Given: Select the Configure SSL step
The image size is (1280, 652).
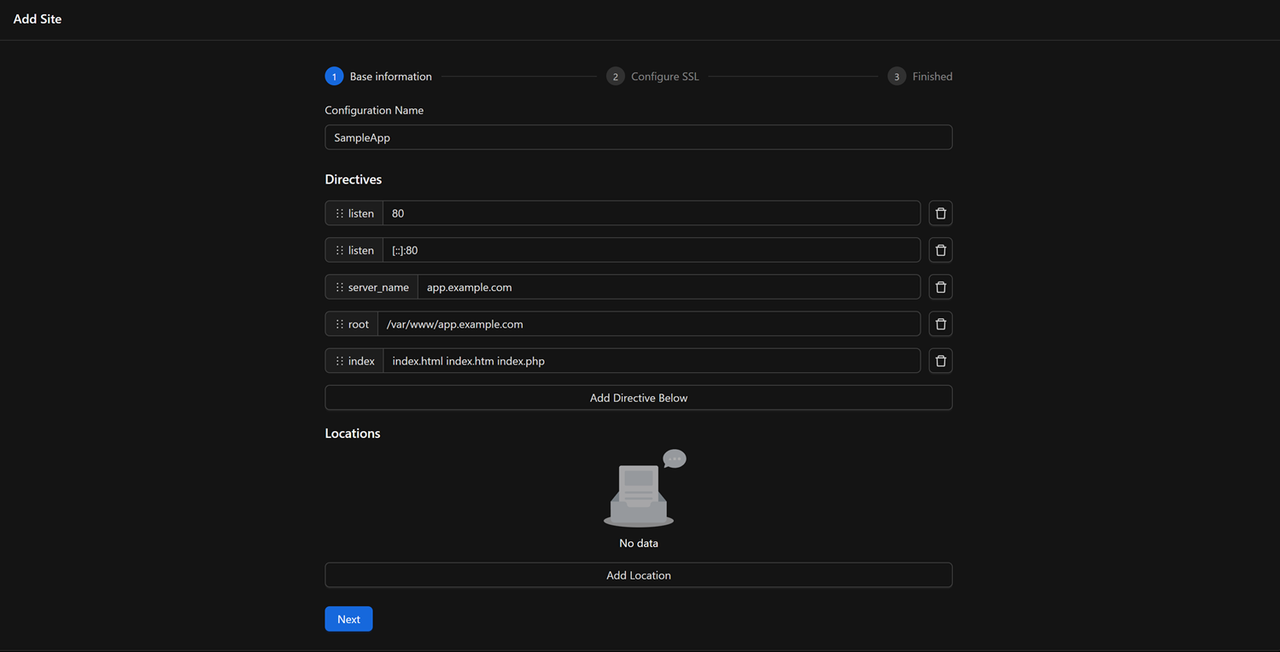Looking at the screenshot, I should coord(615,75).
